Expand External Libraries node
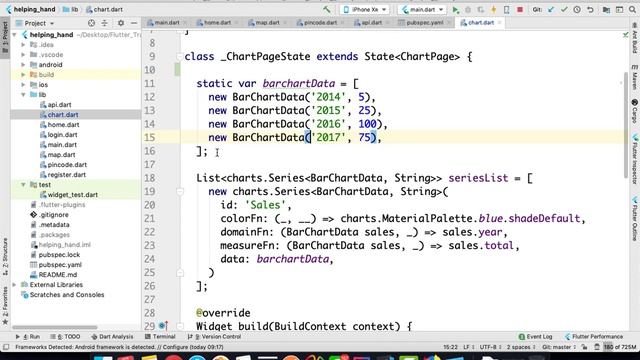Image resolution: width=640 pixels, height=360 pixels. tap(15, 284)
